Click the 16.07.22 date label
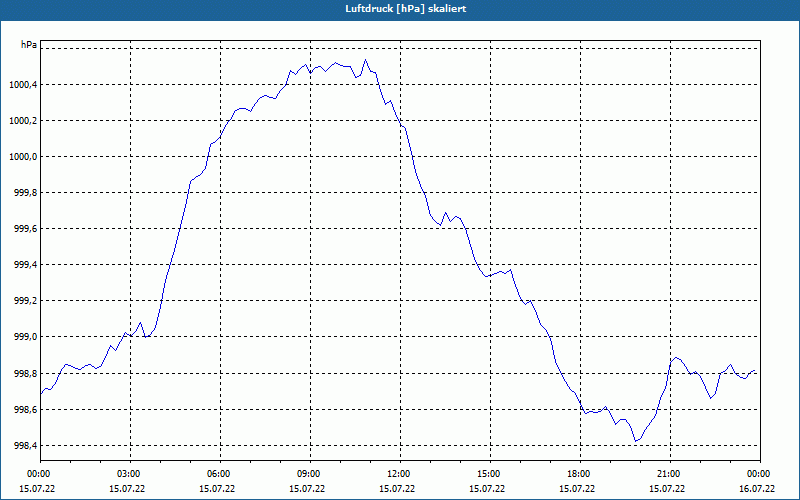The height and width of the screenshot is (500, 800). (x=757, y=489)
